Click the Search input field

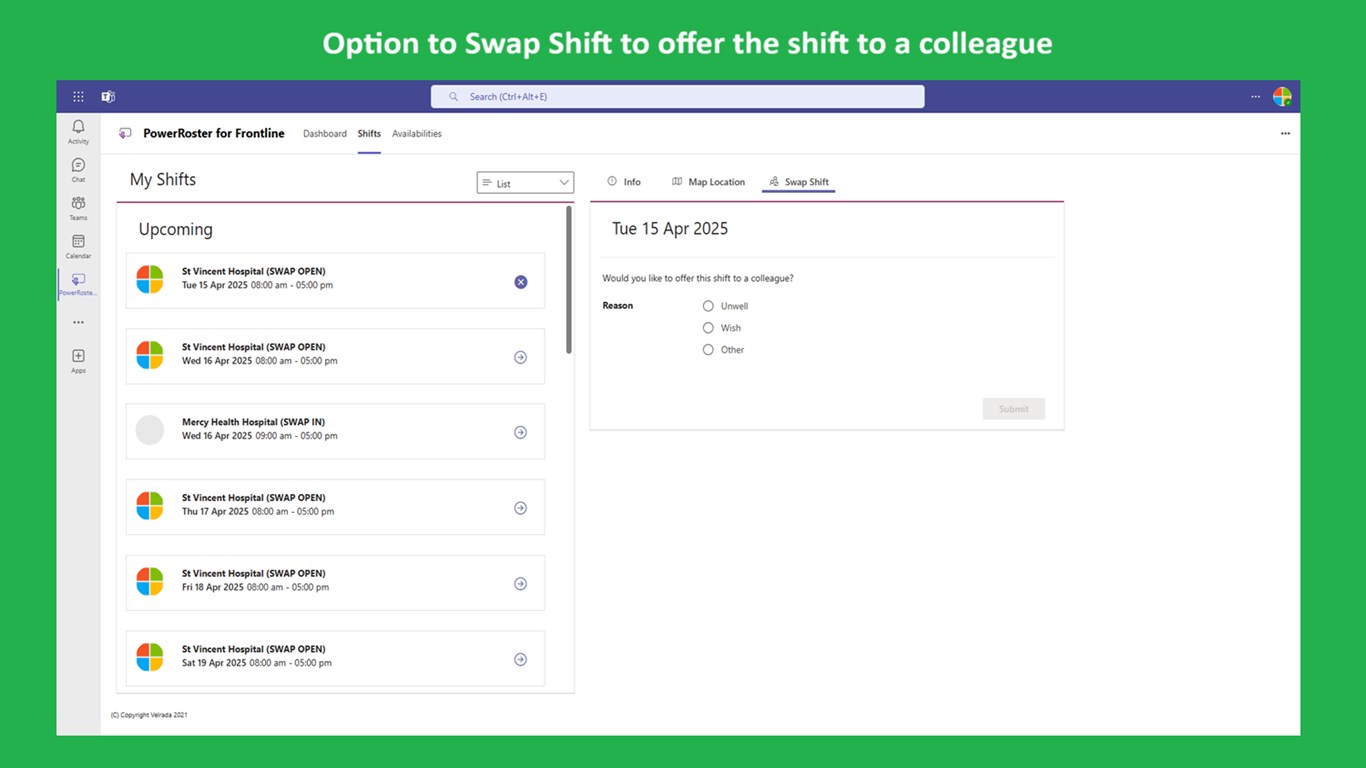[677, 97]
